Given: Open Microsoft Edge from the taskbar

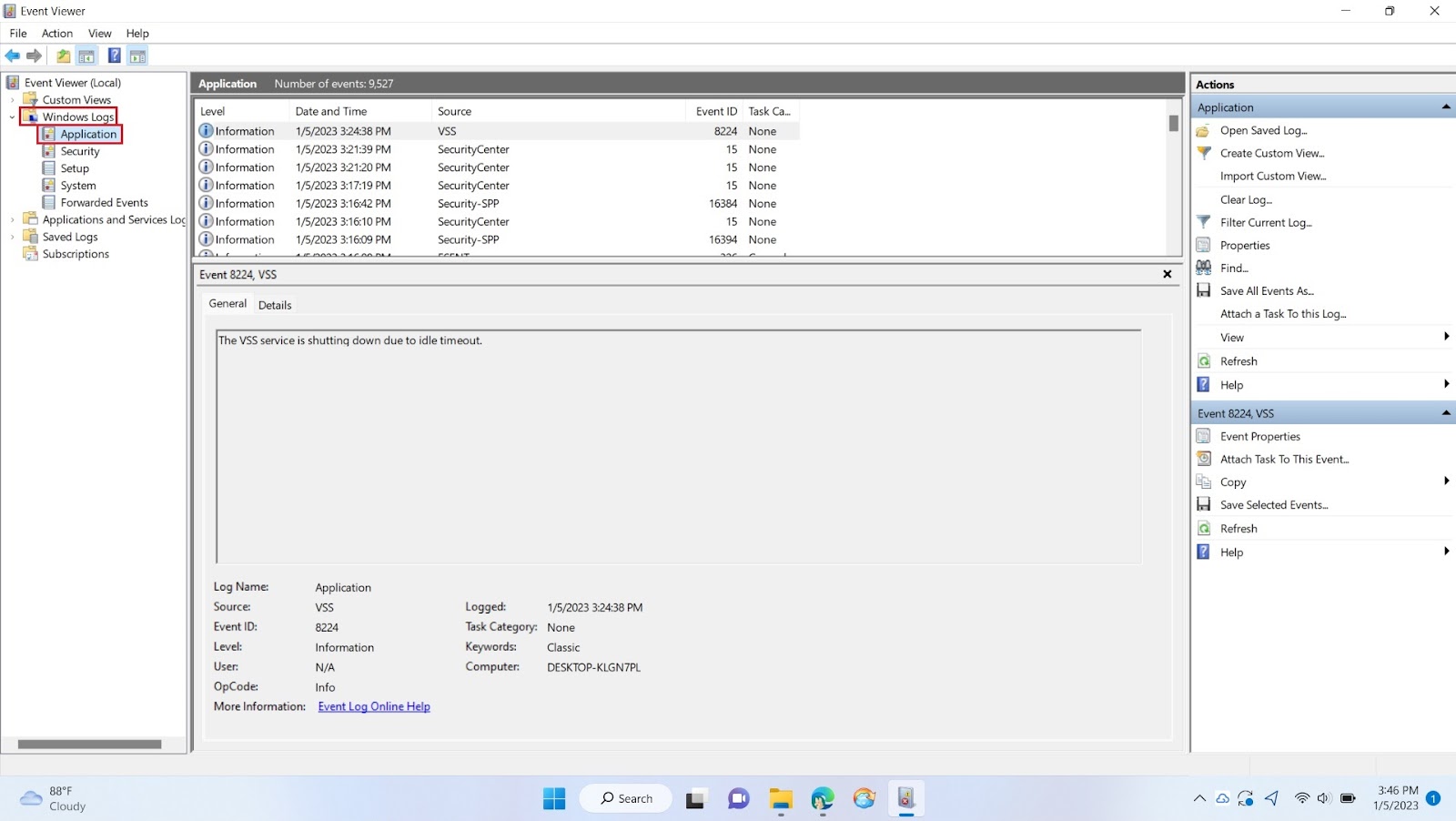Looking at the screenshot, I should 823,798.
